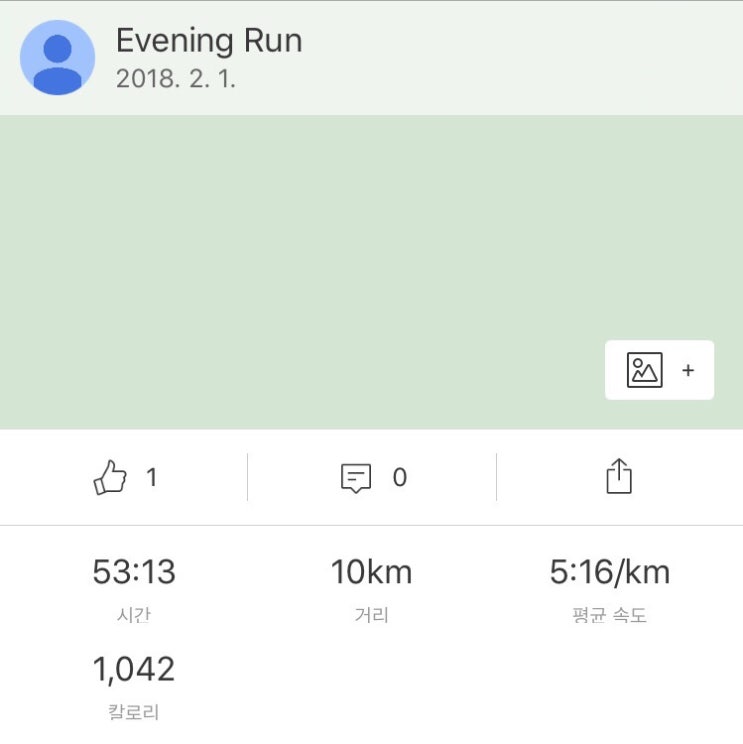Click the picture icon on map
Viewport: 743px width, 744px height.
[x=644, y=370]
